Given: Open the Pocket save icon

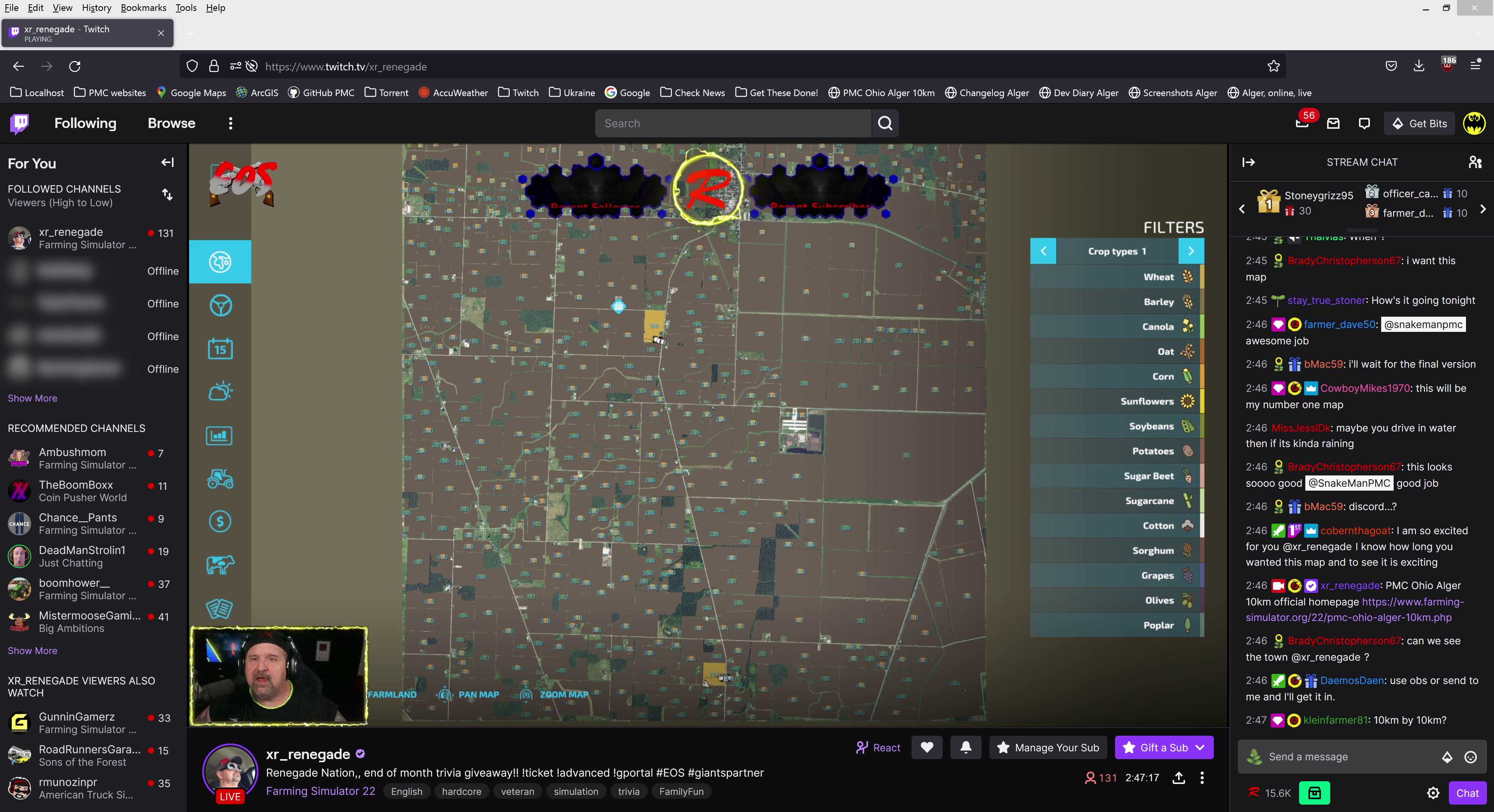Looking at the screenshot, I should pos(1391,66).
